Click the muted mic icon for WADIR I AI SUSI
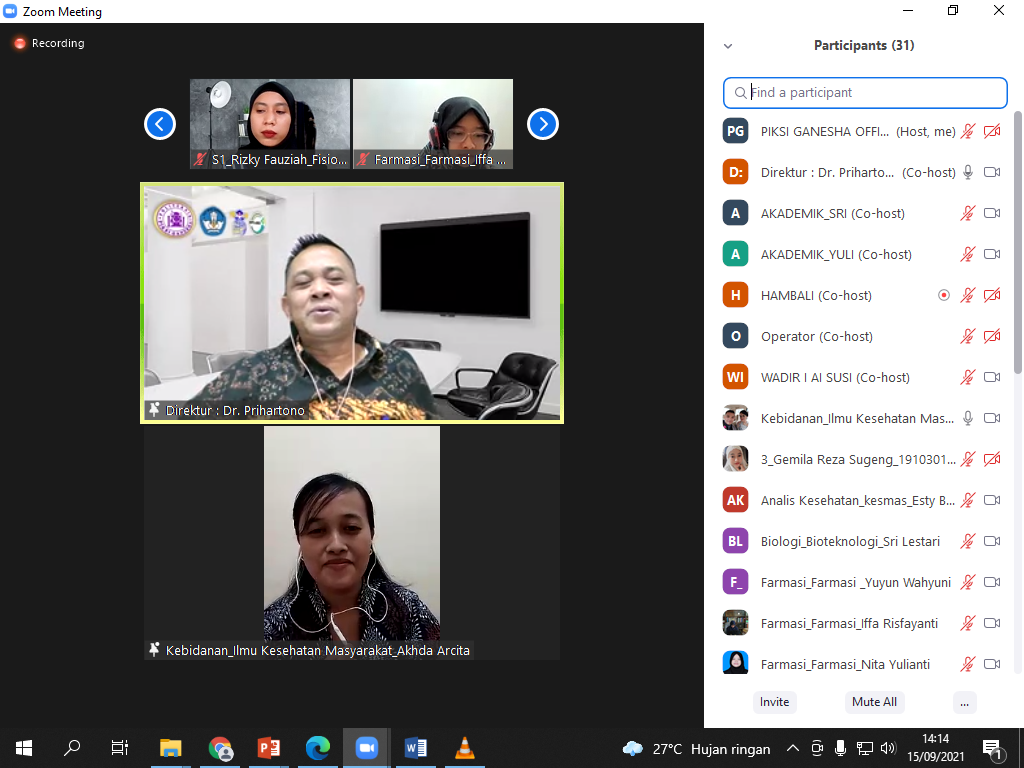 click(x=968, y=377)
